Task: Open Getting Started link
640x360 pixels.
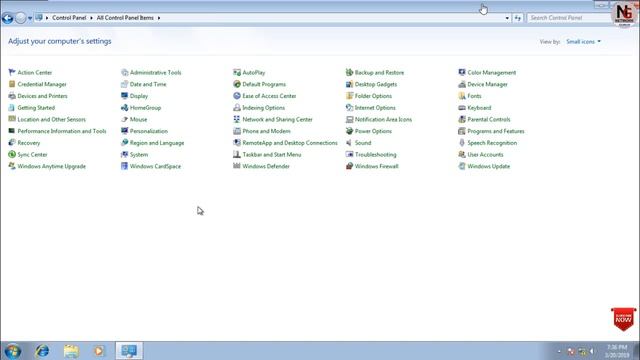Action: pyautogui.click(x=36, y=108)
